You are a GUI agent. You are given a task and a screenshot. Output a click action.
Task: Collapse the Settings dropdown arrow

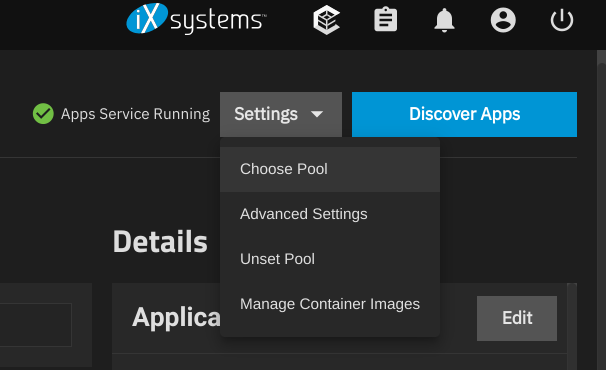point(317,114)
